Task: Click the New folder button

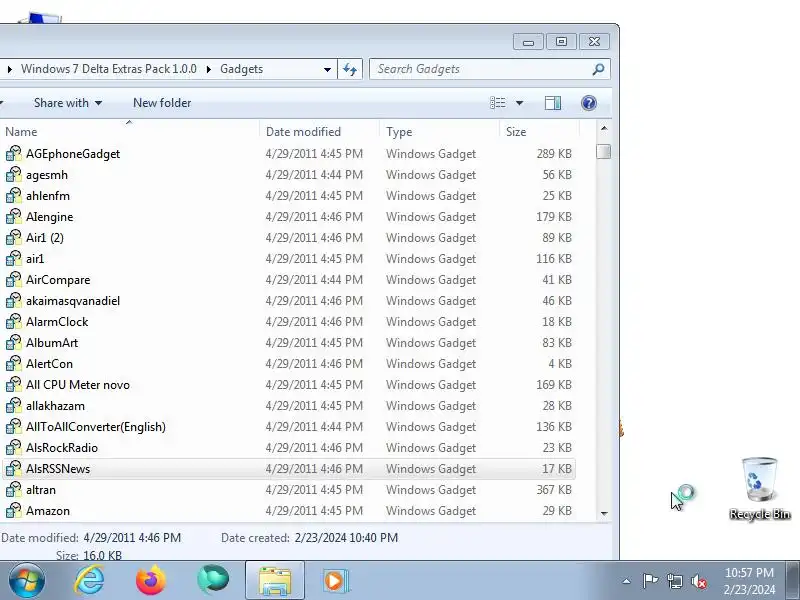Action: [162, 103]
